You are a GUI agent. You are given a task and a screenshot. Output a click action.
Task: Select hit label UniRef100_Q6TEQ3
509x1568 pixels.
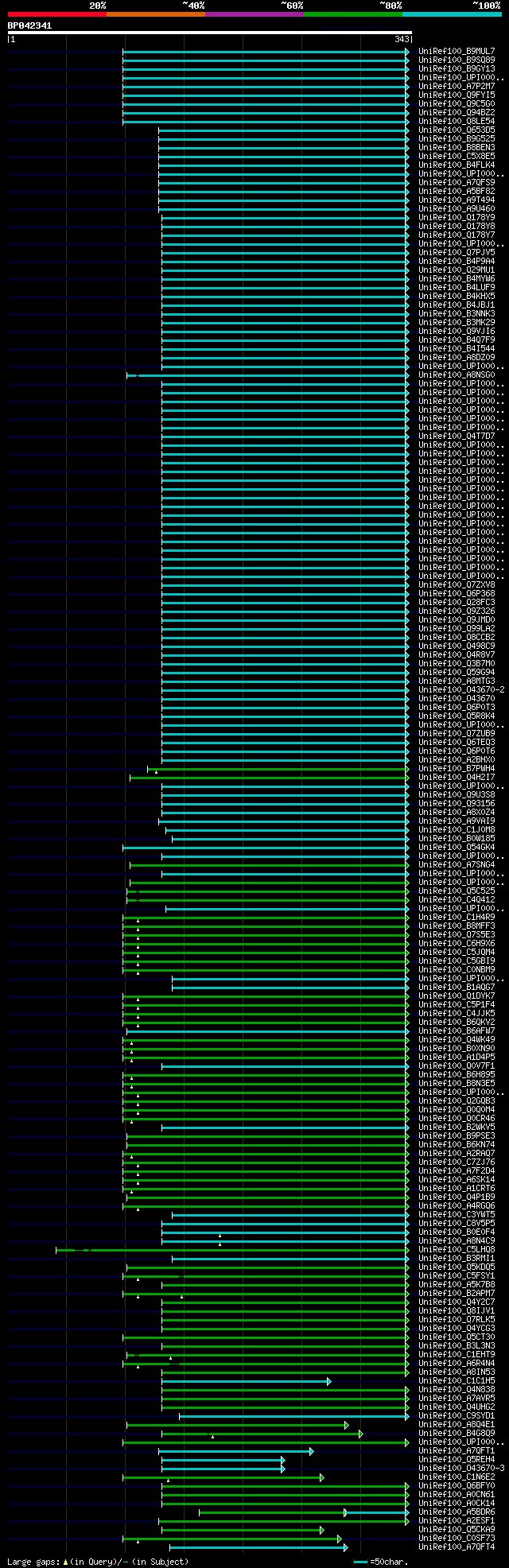(457, 743)
